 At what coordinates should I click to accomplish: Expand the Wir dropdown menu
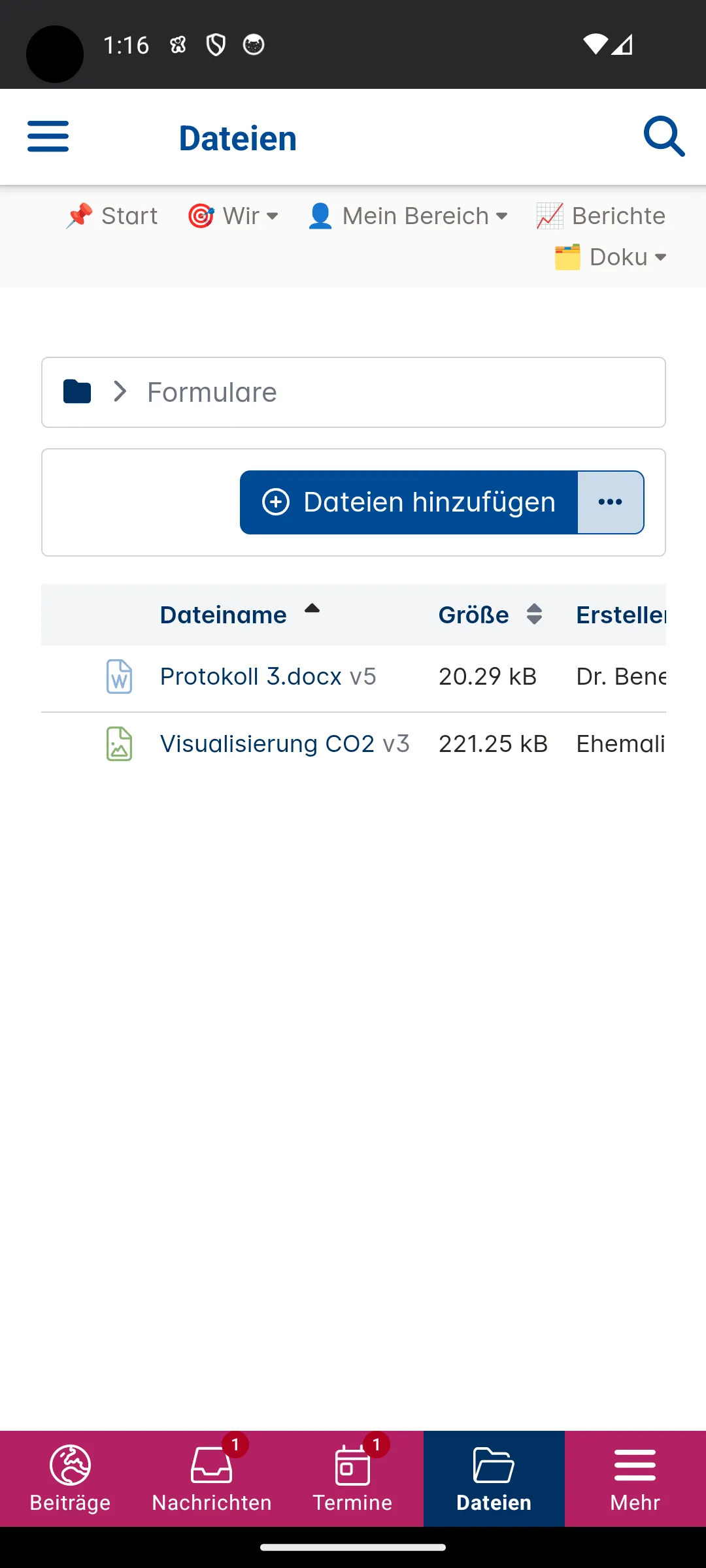coord(233,216)
